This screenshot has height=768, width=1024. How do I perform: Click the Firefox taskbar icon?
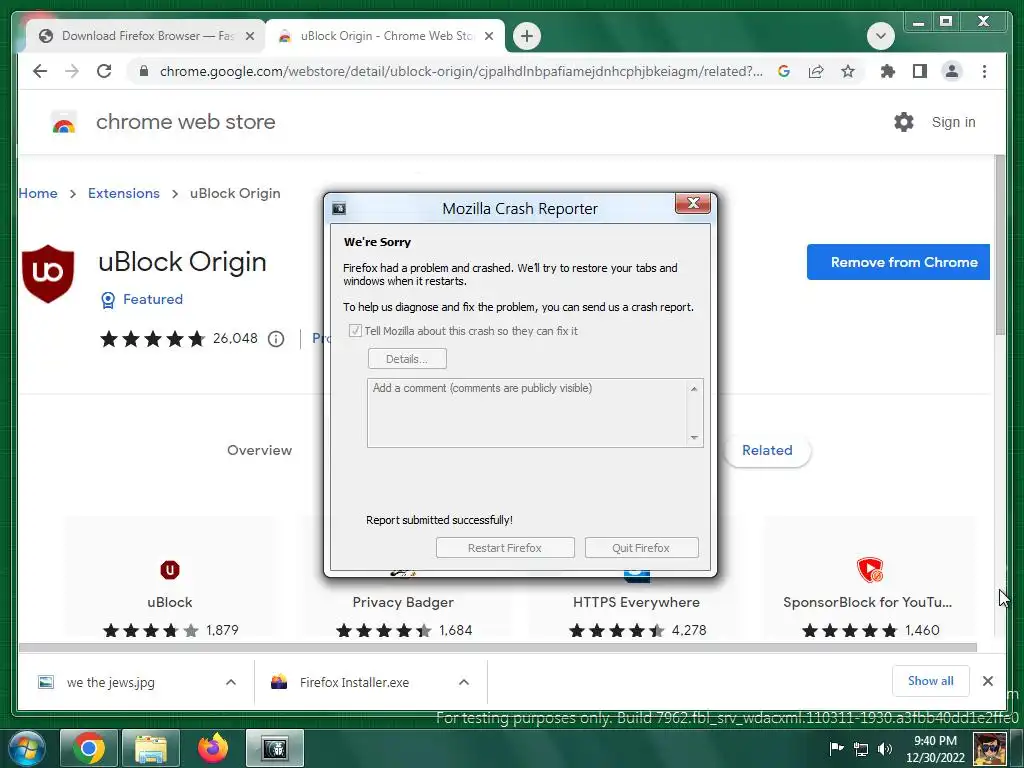point(213,748)
